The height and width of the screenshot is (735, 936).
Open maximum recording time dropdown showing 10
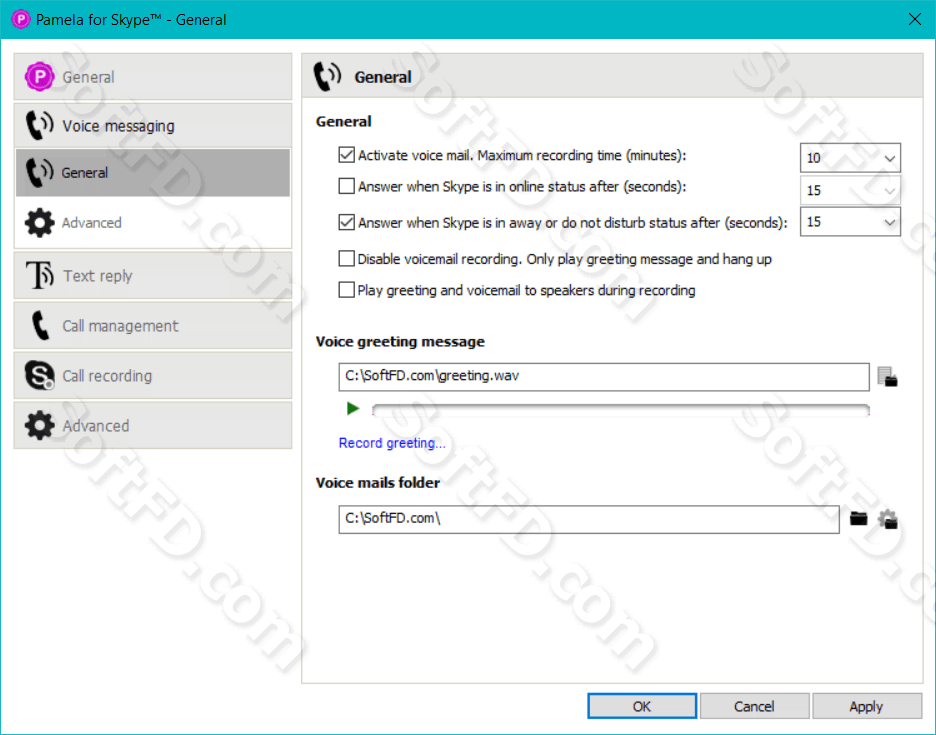[x=850, y=158]
